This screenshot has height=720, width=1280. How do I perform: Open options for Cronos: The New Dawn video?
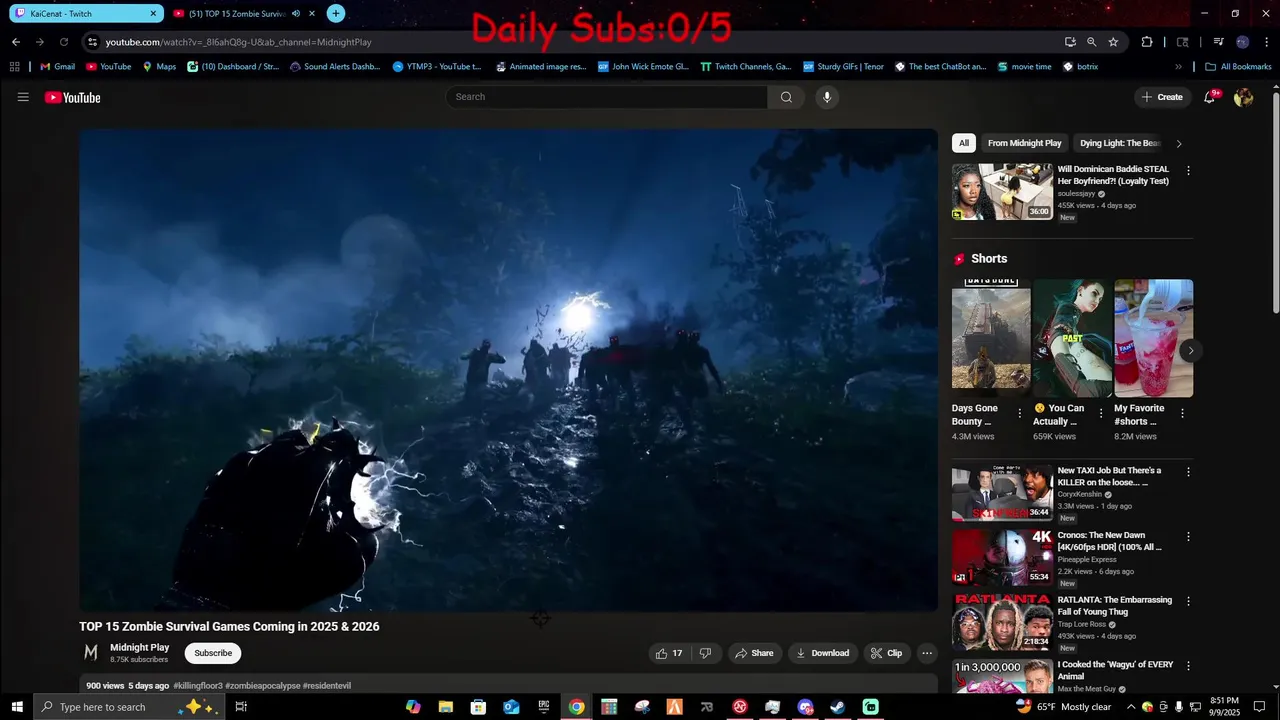[x=1188, y=537]
